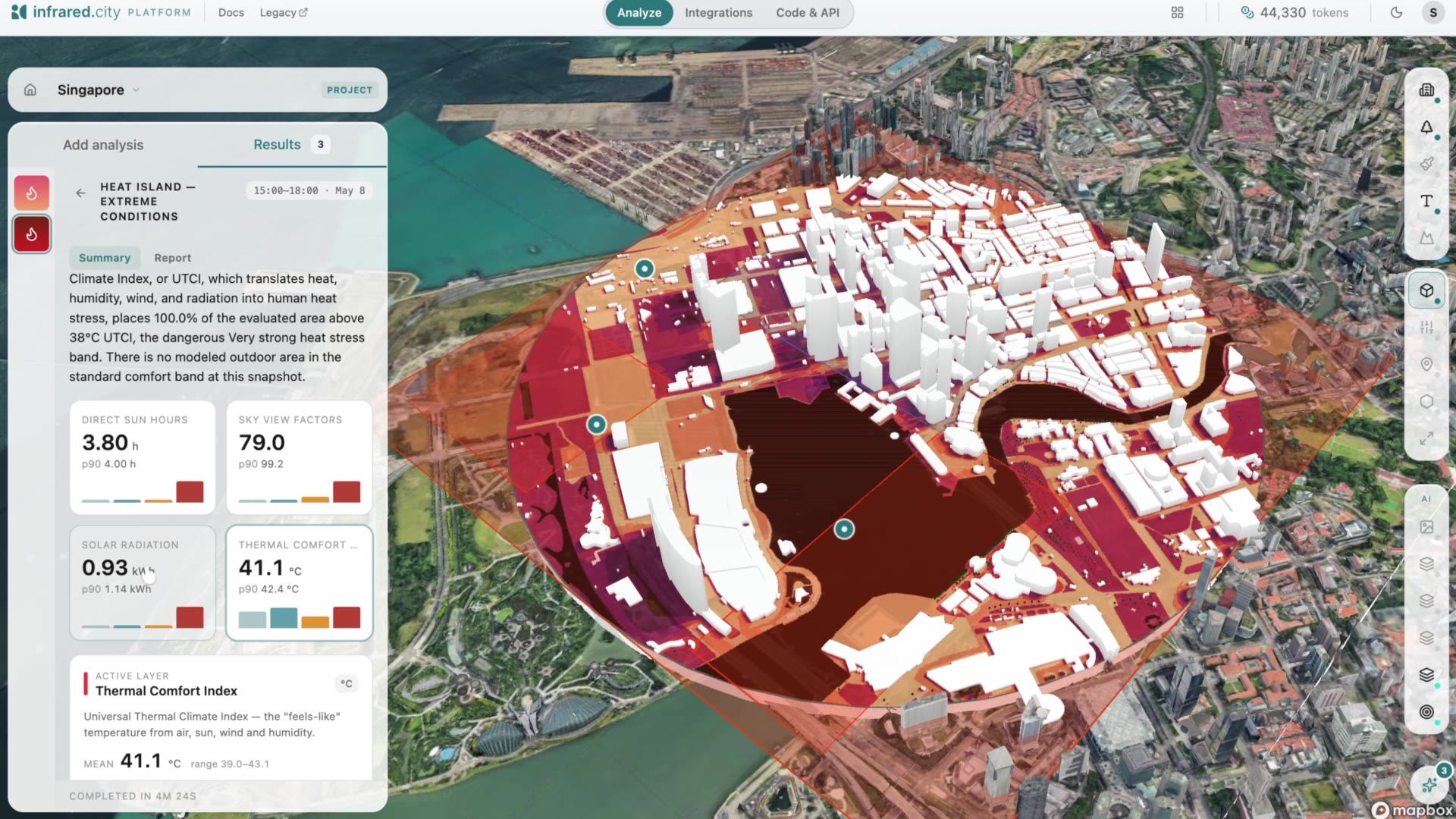Select the light red heat analysis icon
1456x819 pixels.
tap(32, 193)
